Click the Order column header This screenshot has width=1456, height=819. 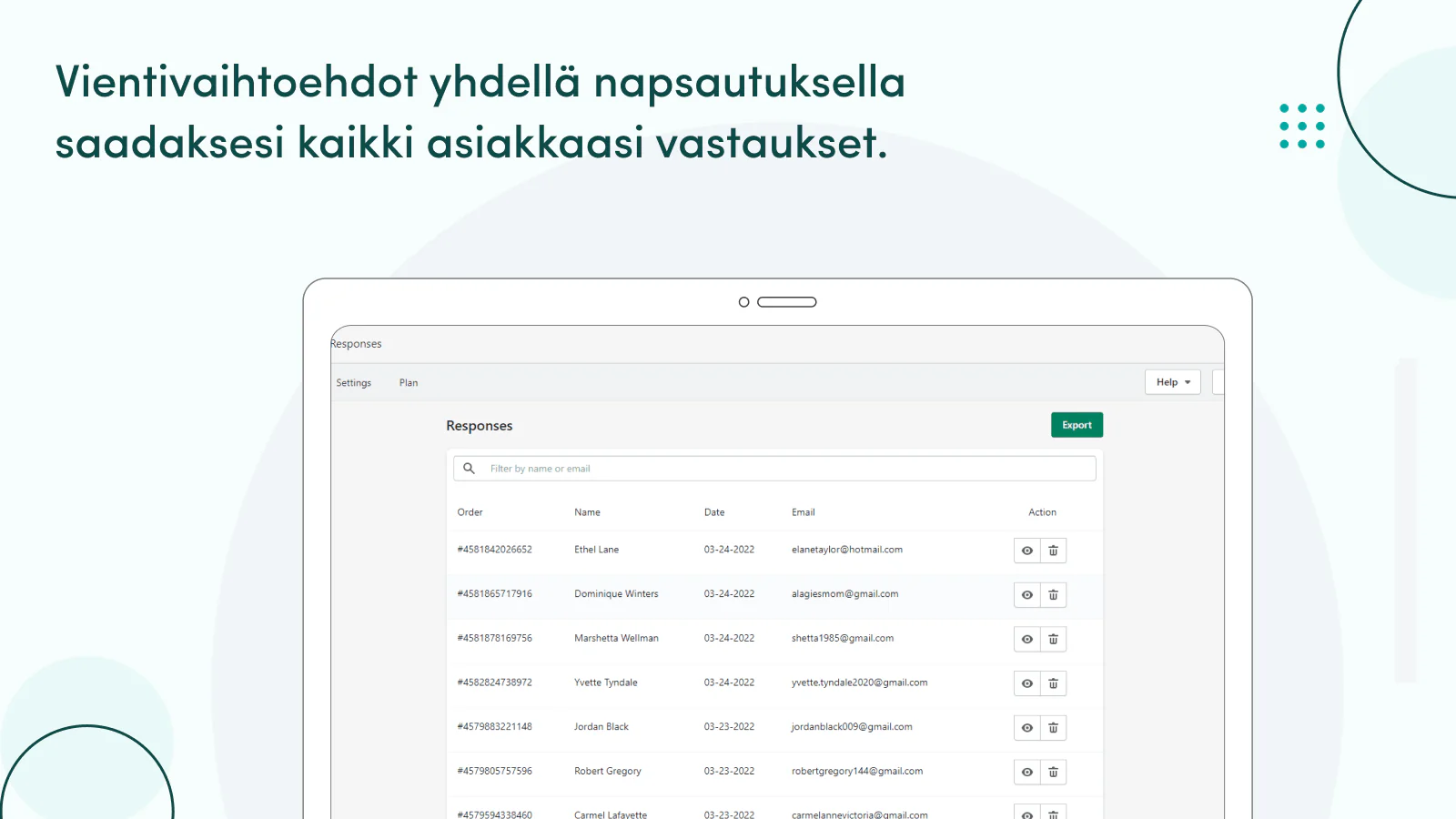click(470, 512)
